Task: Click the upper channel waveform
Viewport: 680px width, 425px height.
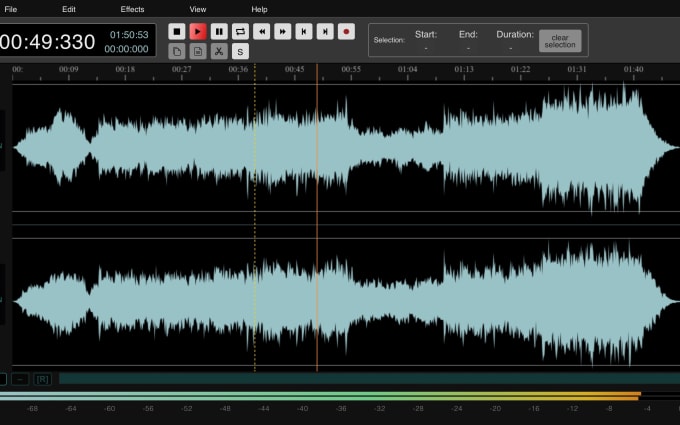Action: [346, 148]
